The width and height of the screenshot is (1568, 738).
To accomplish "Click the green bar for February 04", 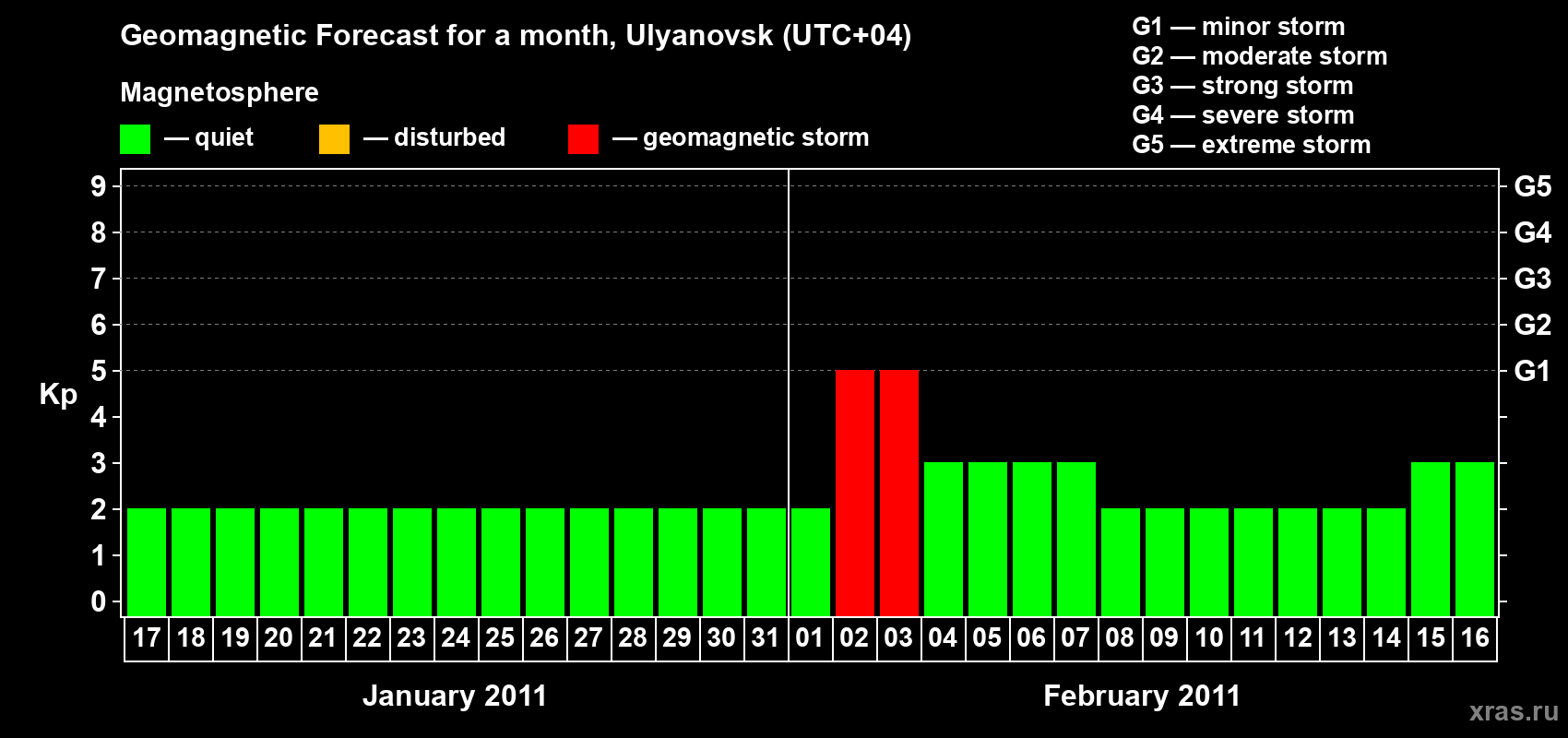I will coord(944,539).
